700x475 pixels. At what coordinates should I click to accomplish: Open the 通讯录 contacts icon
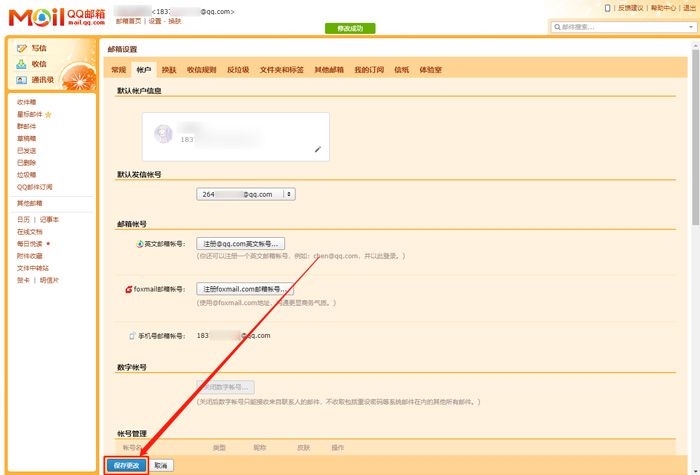click(x=21, y=80)
